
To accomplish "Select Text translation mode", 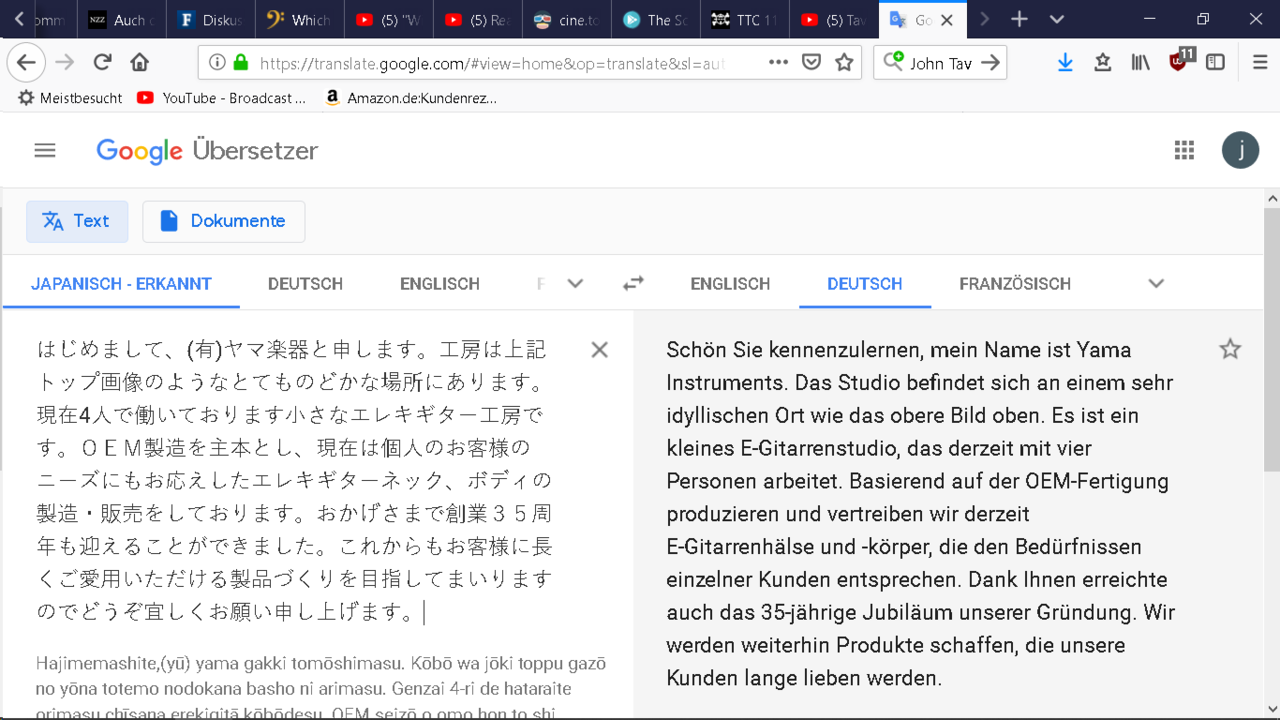I will coord(77,221).
